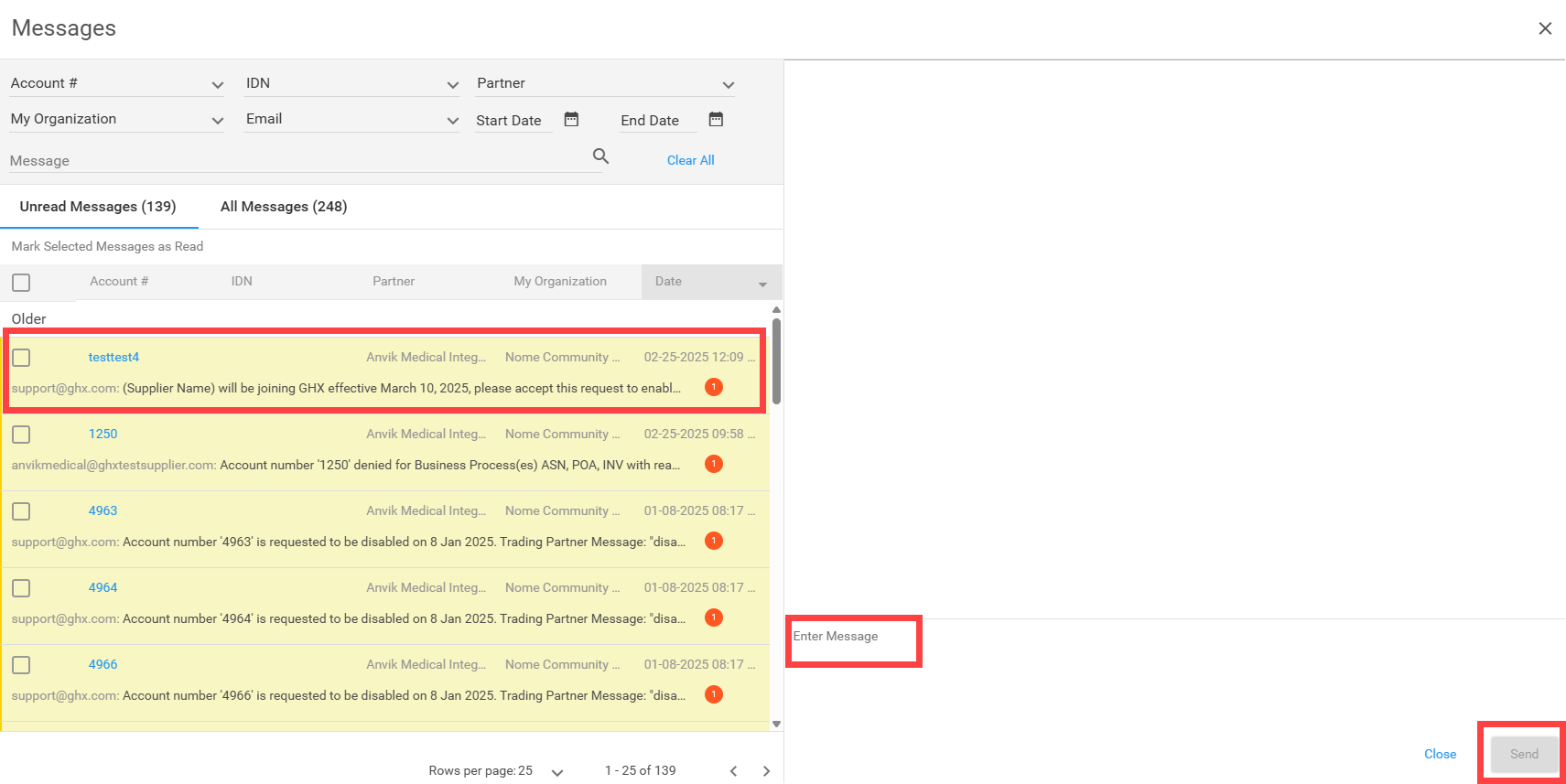Image resolution: width=1566 pixels, height=784 pixels.
Task: Click message text for account 4963 disable request
Action: coord(404,542)
